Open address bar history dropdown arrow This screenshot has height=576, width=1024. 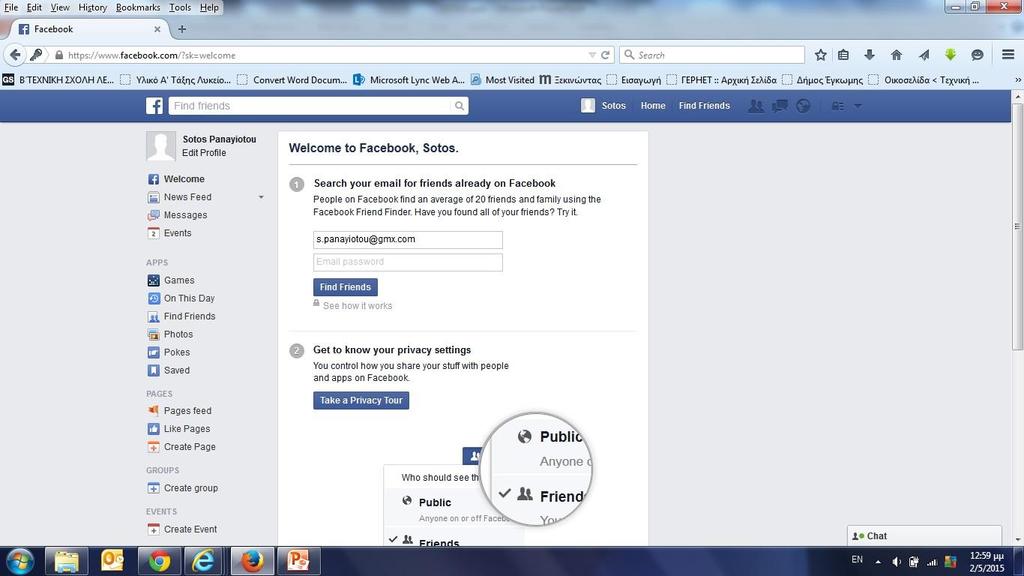592,55
